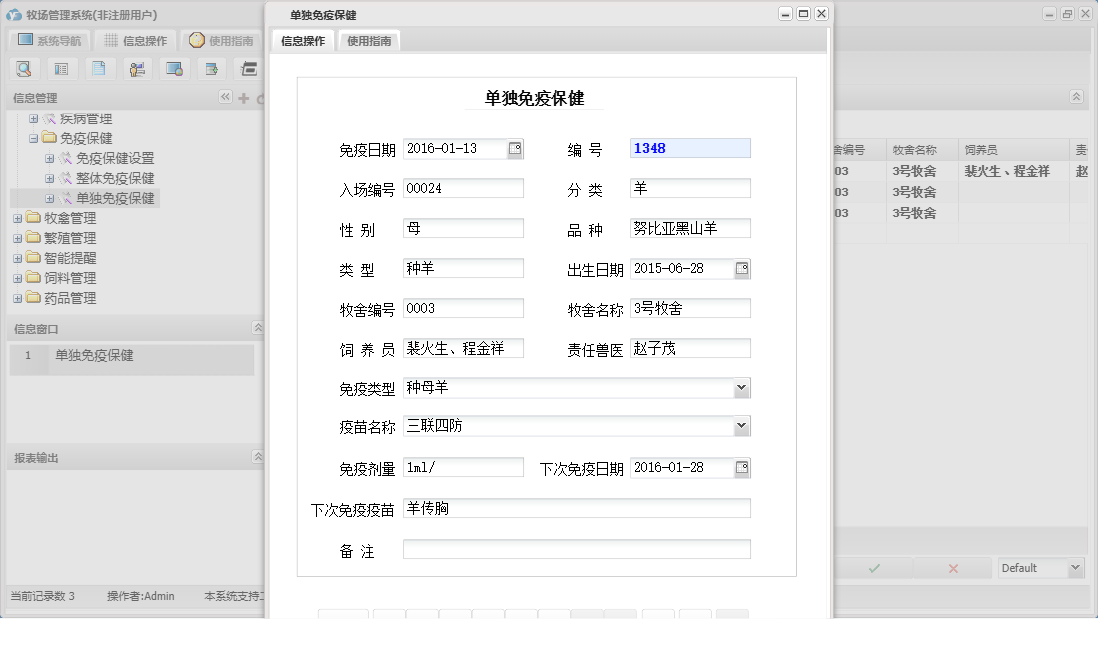1098x655 pixels.
Task: Click the green check confirm button
Action: click(x=873, y=567)
